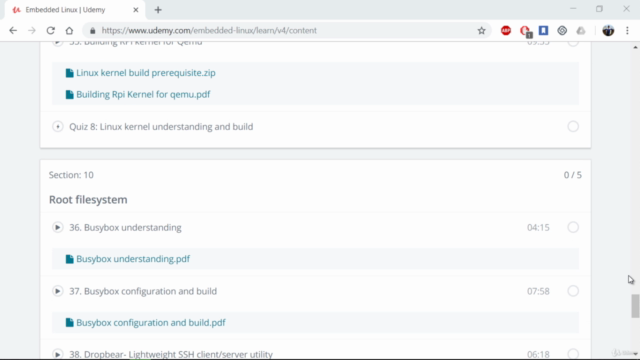This screenshot has width=640, height=360.
Task: Click the 0 / 5 progress counter
Action: click(x=573, y=175)
